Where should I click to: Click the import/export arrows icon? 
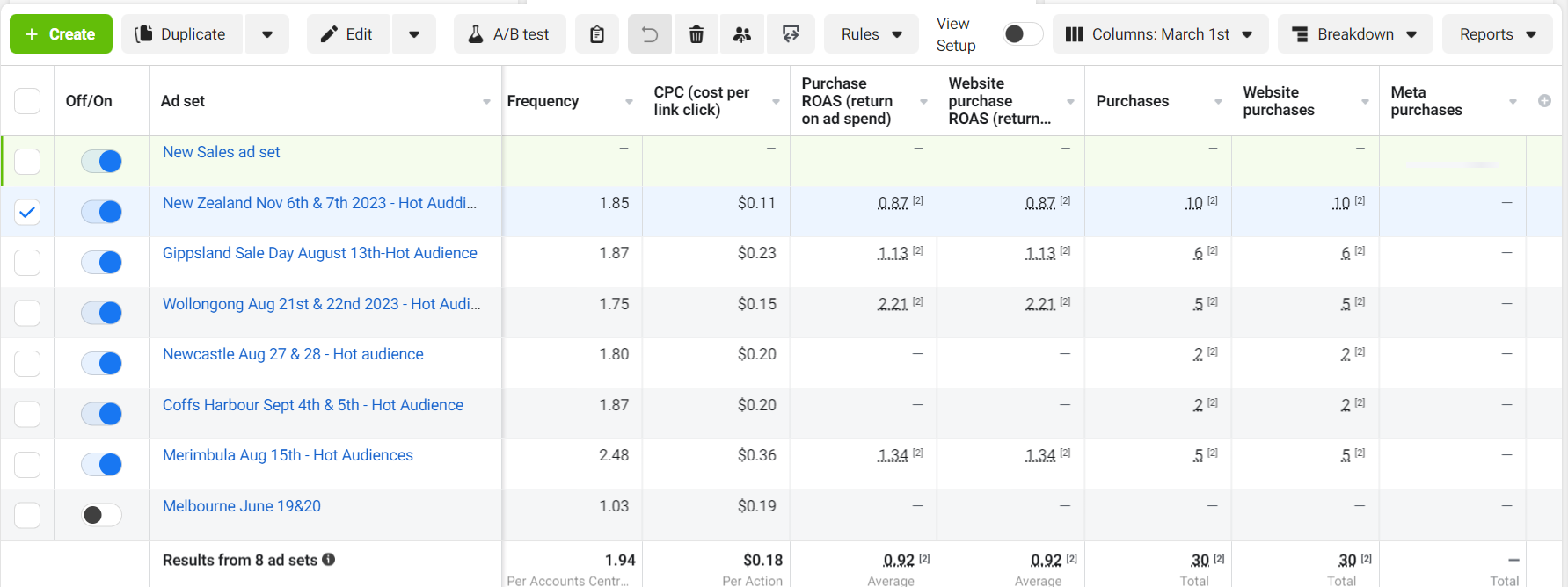click(791, 34)
